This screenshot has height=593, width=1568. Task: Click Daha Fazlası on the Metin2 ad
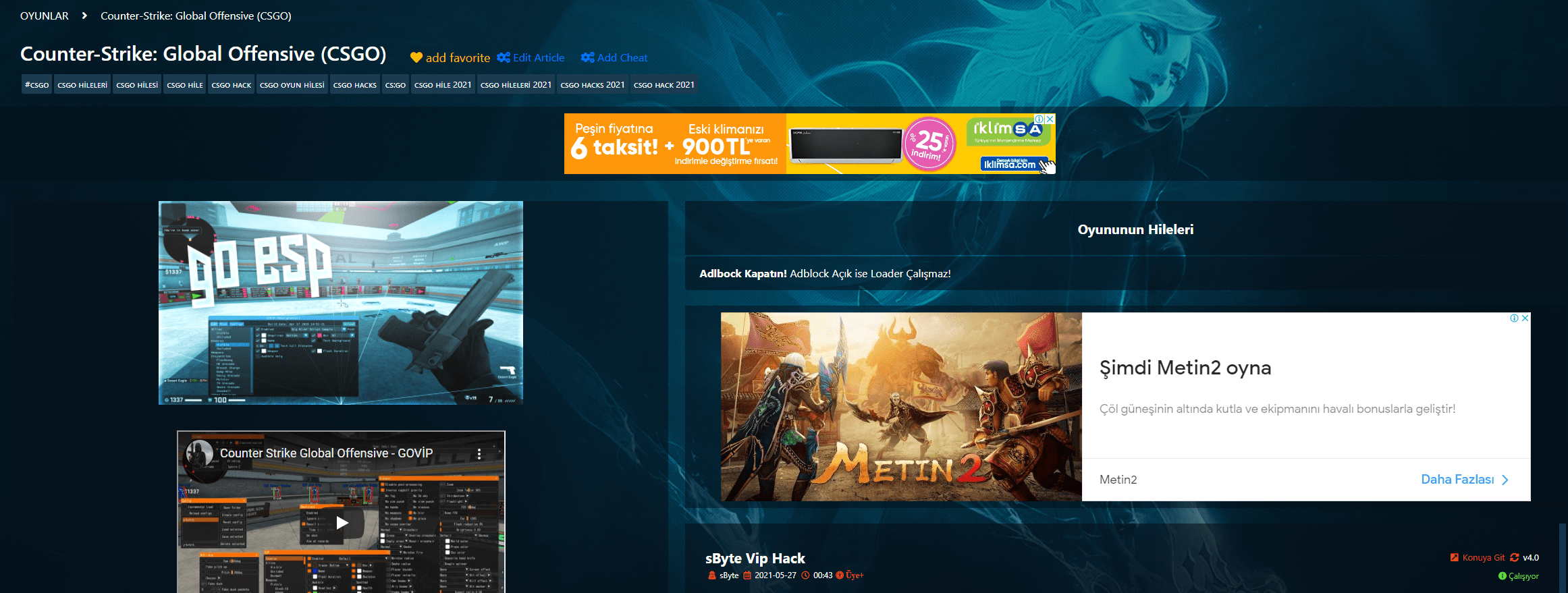(x=1457, y=480)
